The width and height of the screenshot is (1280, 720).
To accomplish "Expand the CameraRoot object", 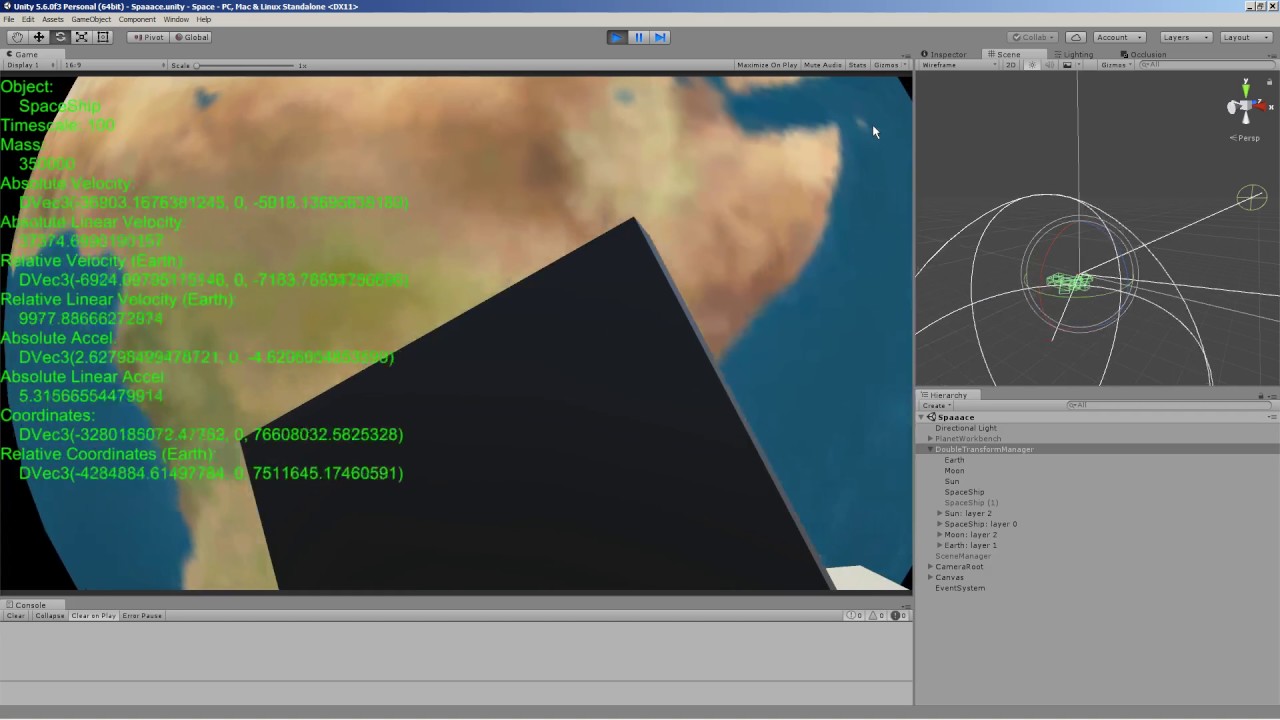I will pos(931,567).
